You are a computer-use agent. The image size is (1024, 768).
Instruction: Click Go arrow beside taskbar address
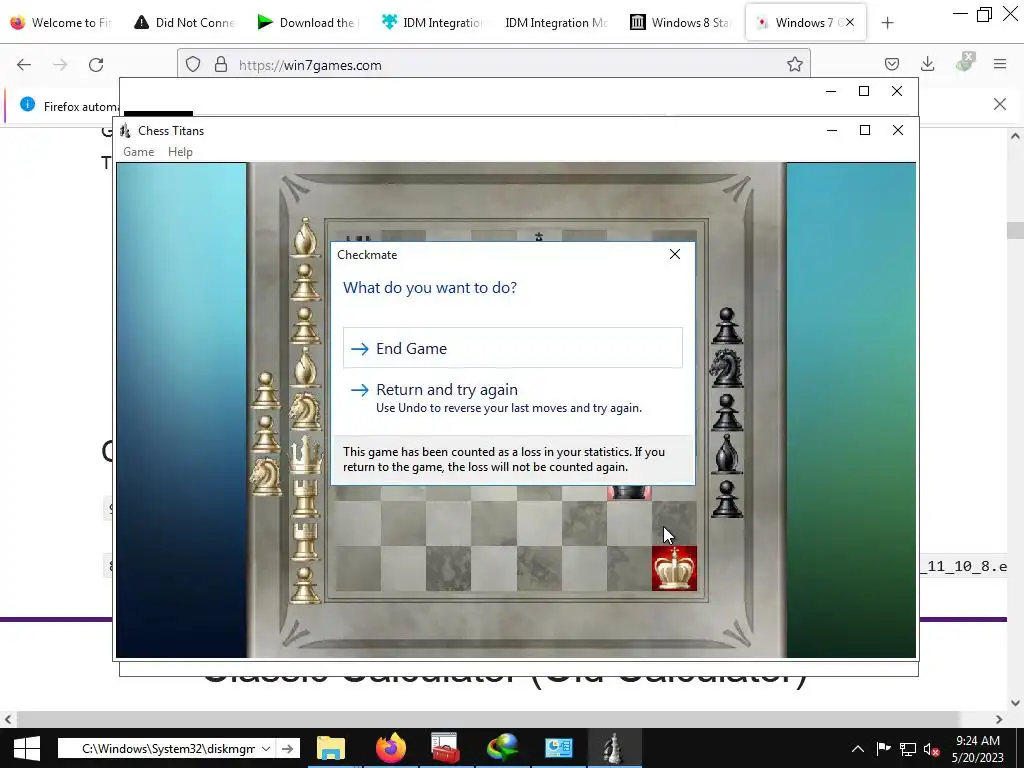287,748
